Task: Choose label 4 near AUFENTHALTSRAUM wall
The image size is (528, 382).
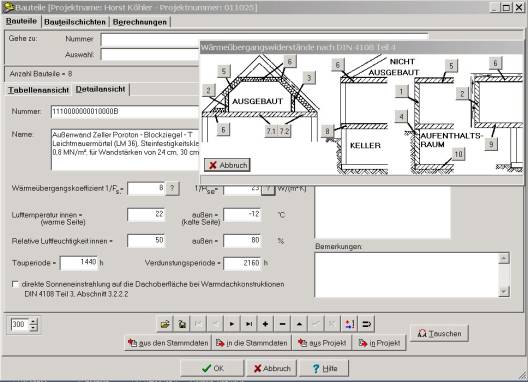Action: (x=401, y=117)
